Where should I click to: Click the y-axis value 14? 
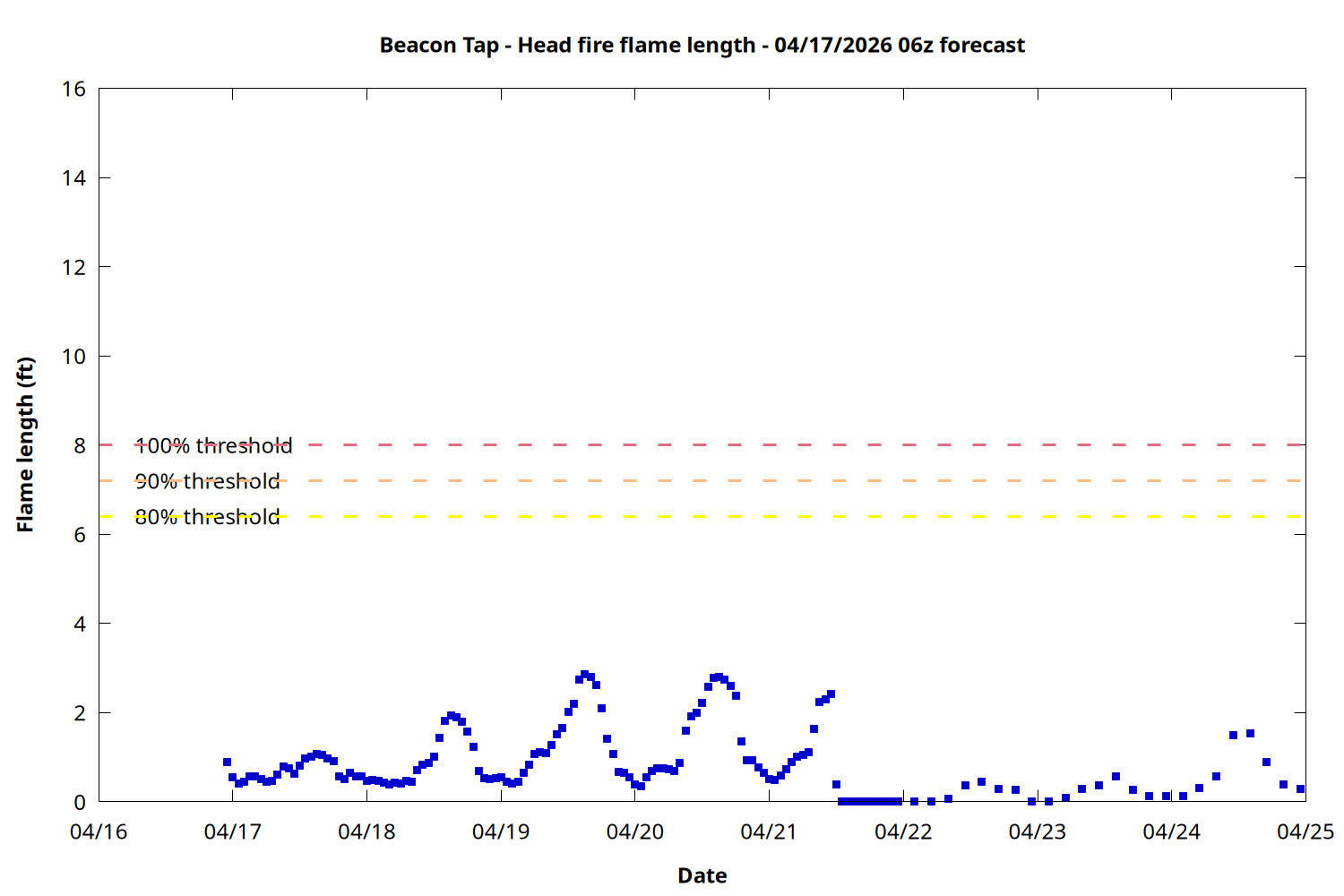74,178
